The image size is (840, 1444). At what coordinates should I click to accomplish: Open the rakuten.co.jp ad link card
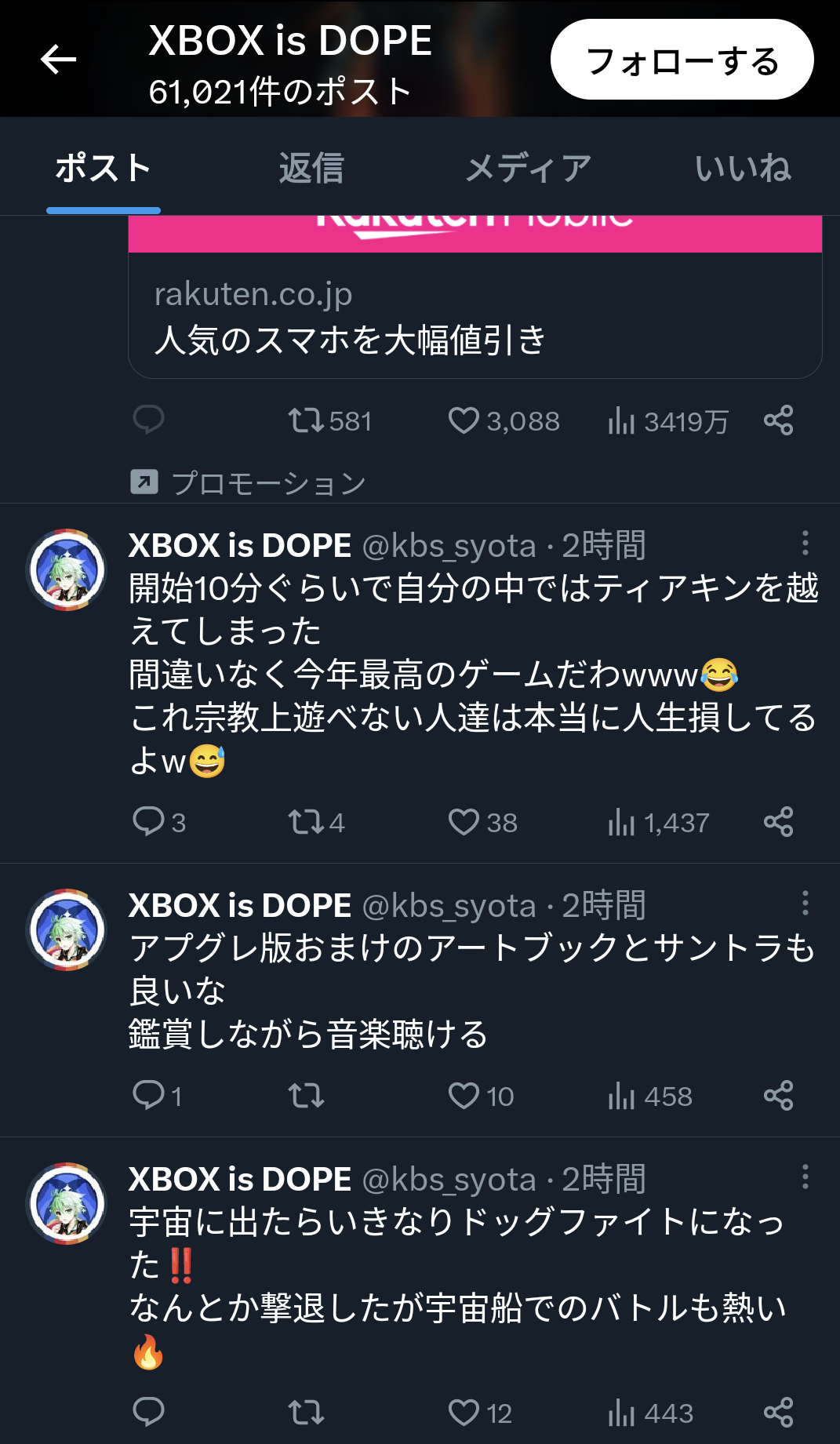(x=475, y=318)
